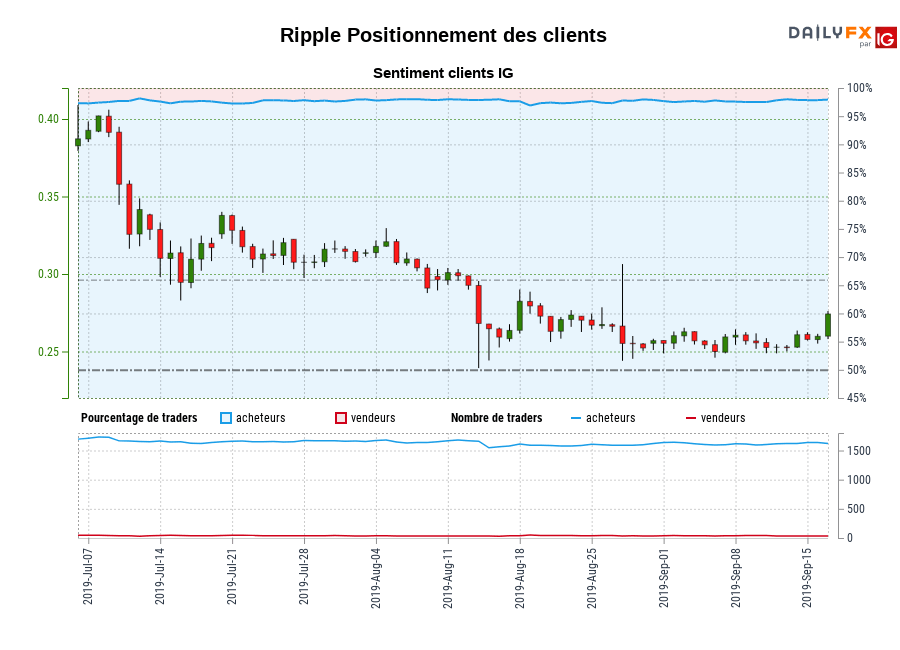The width and height of the screenshot is (900, 650).
Task: Click the 500 trader count axis label
Action: point(856,509)
